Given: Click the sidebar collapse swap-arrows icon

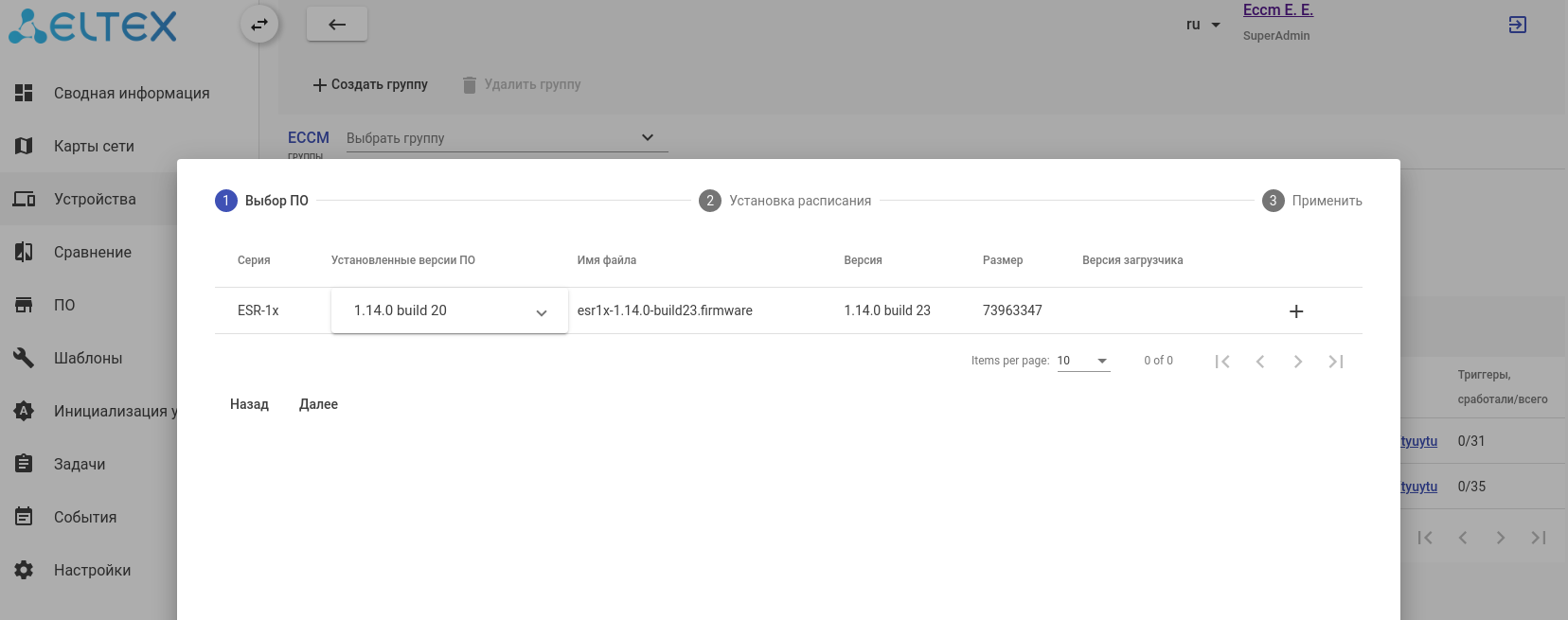Looking at the screenshot, I should [259, 25].
